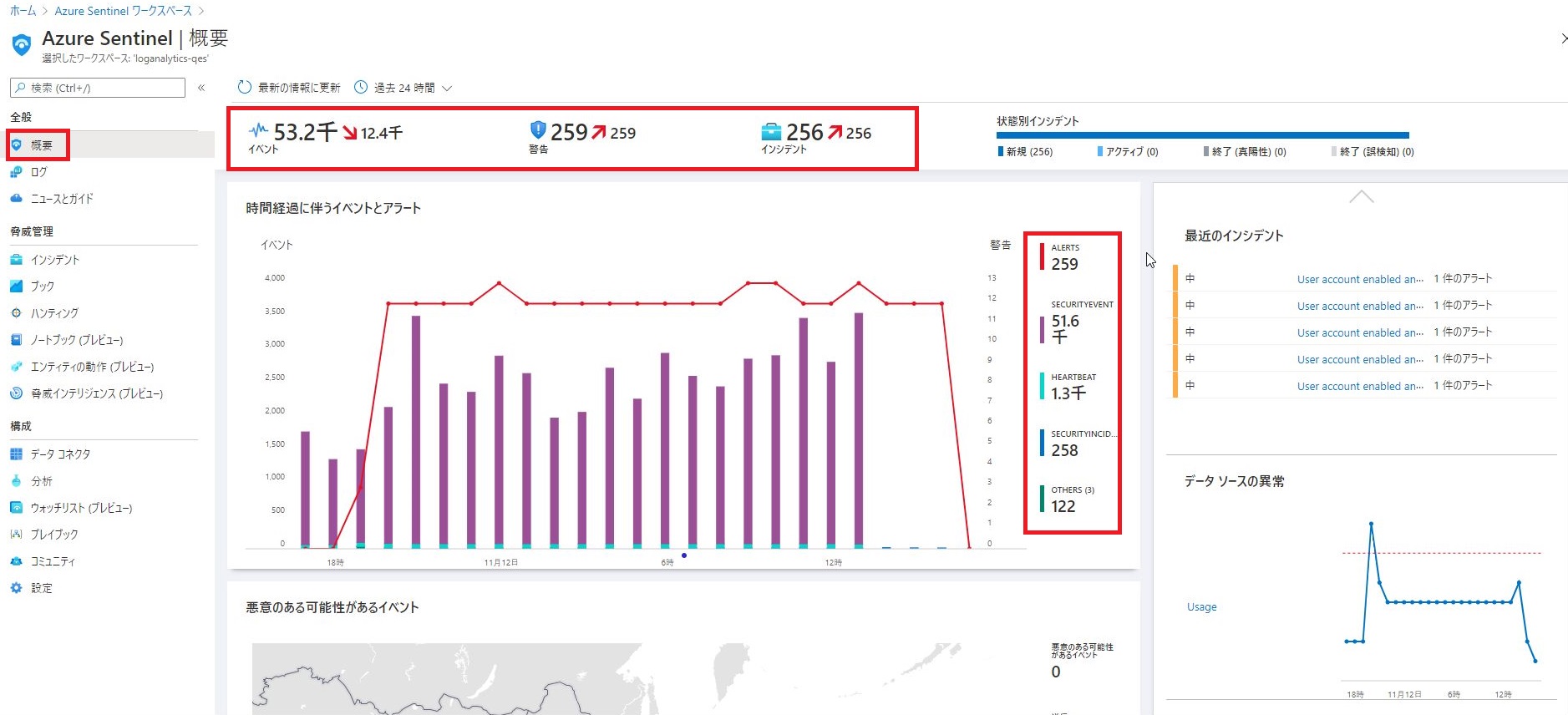Open the ログ sidebar icon
The image size is (1568, 715).
[x=16, y=172]
